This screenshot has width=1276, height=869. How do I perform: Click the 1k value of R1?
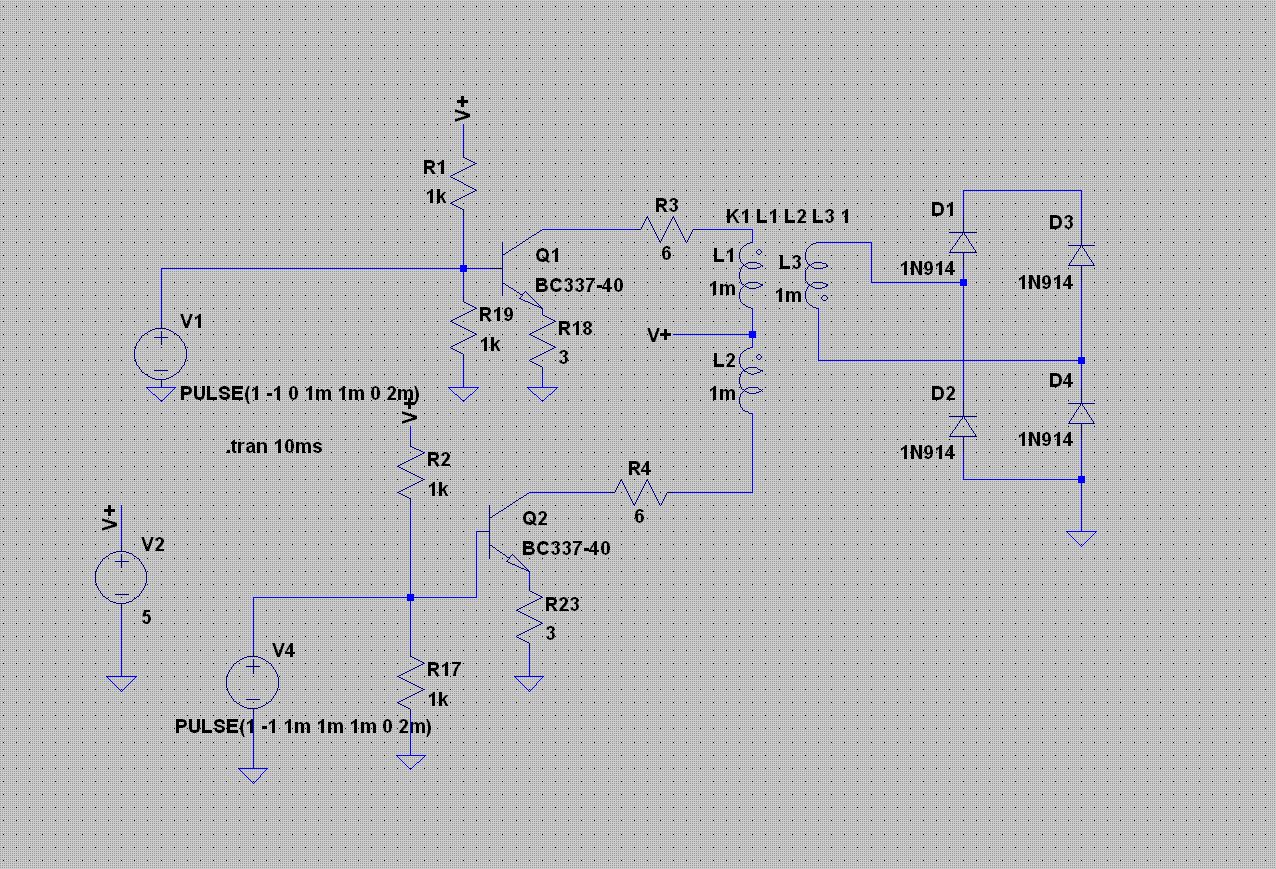(x=436, y=197)
